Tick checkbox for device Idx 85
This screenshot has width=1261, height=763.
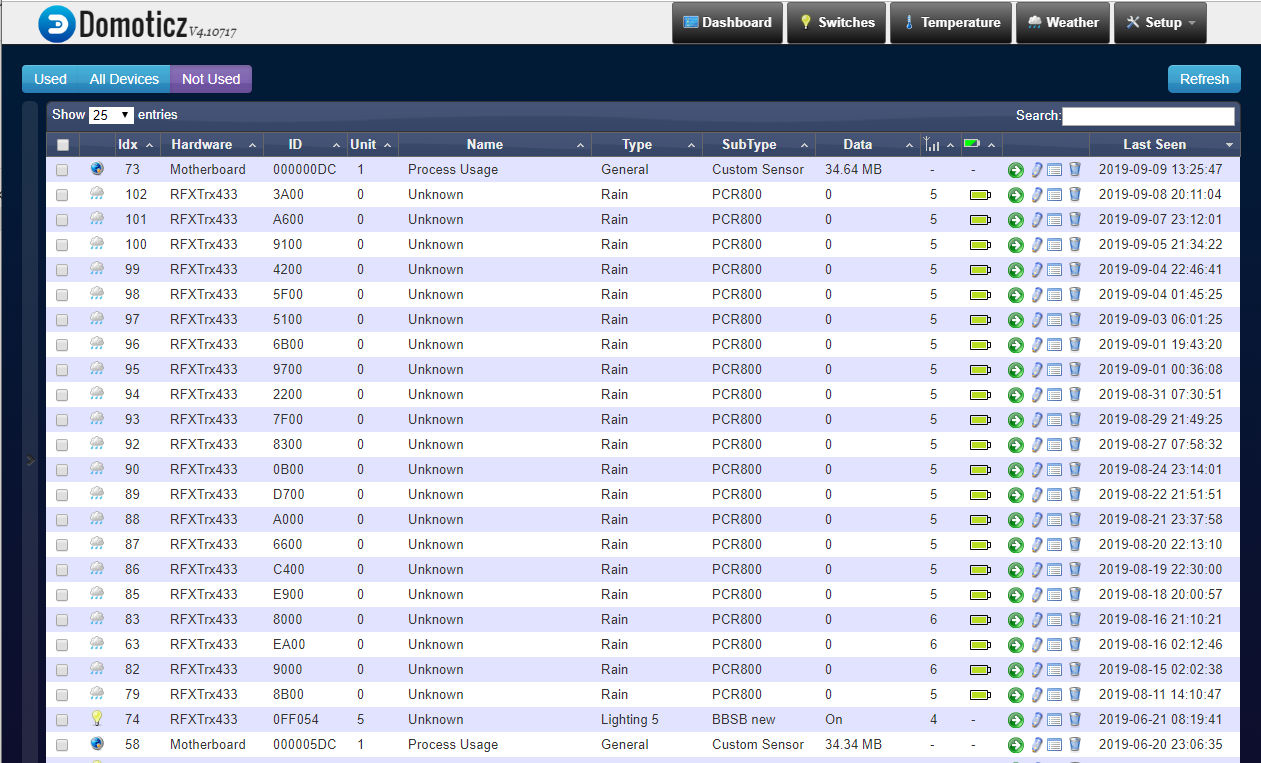62,595
